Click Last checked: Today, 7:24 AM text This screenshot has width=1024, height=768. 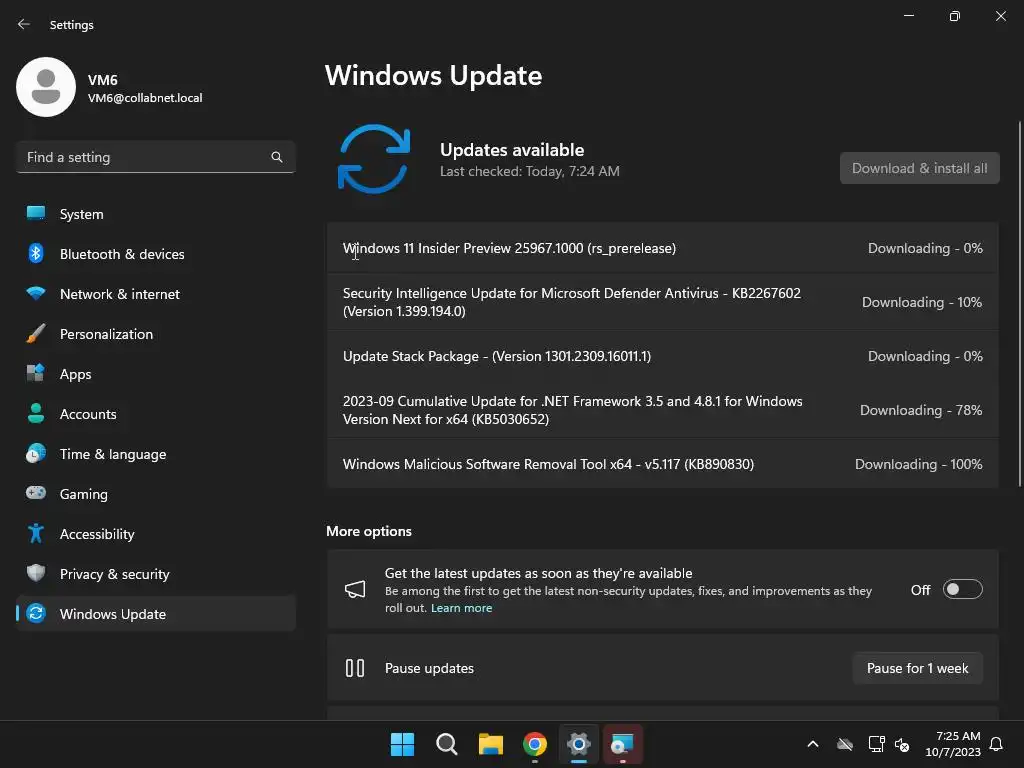click(530, 171)
